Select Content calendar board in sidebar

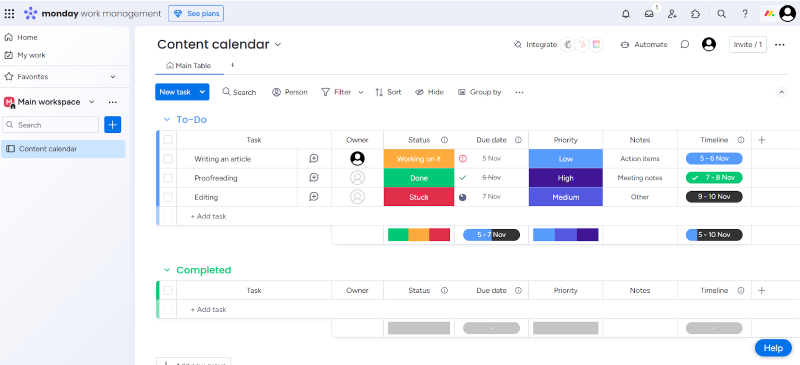pyautogui.click(x=63, y=149)
